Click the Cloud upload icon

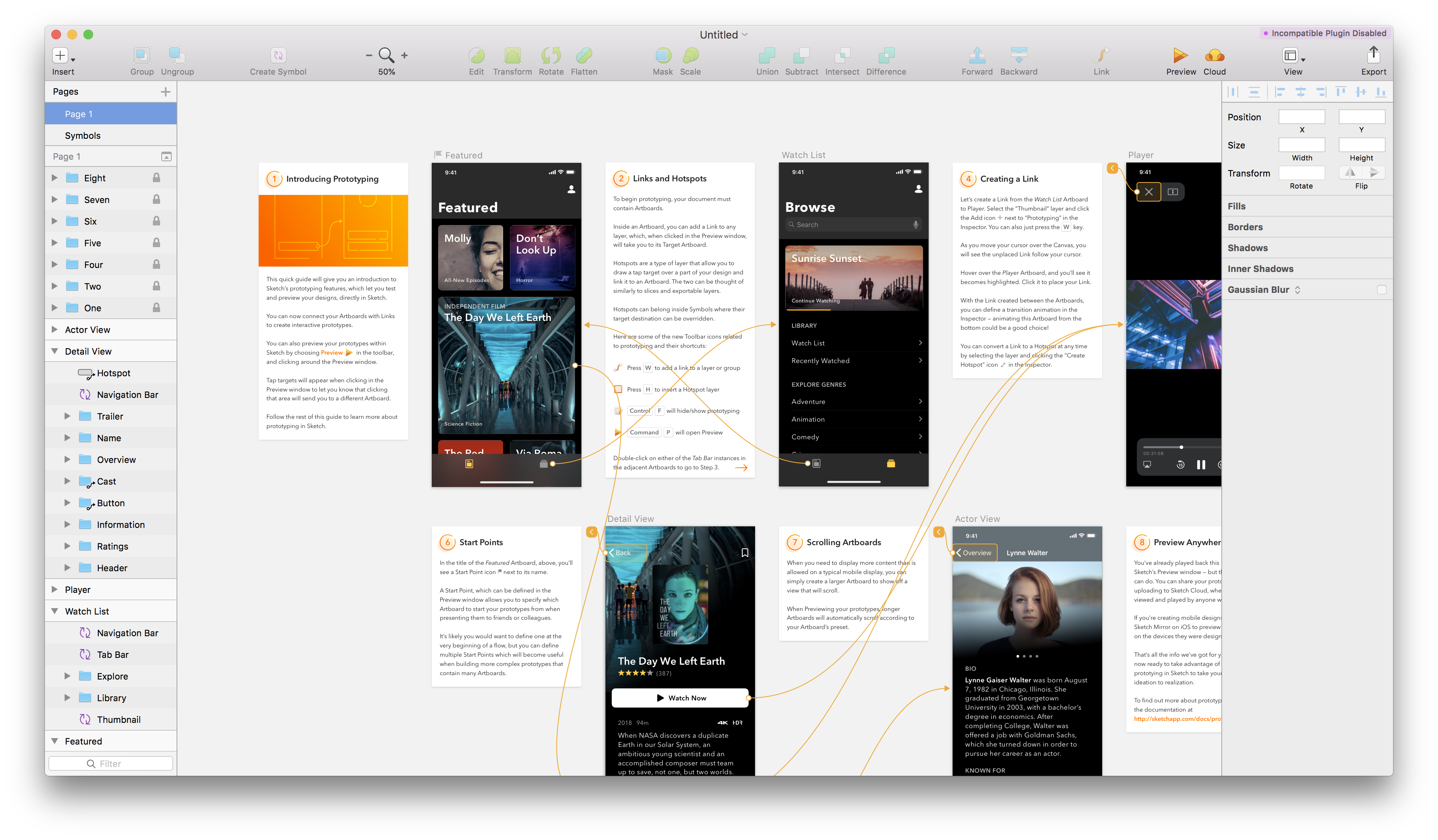pos(1214,55)
